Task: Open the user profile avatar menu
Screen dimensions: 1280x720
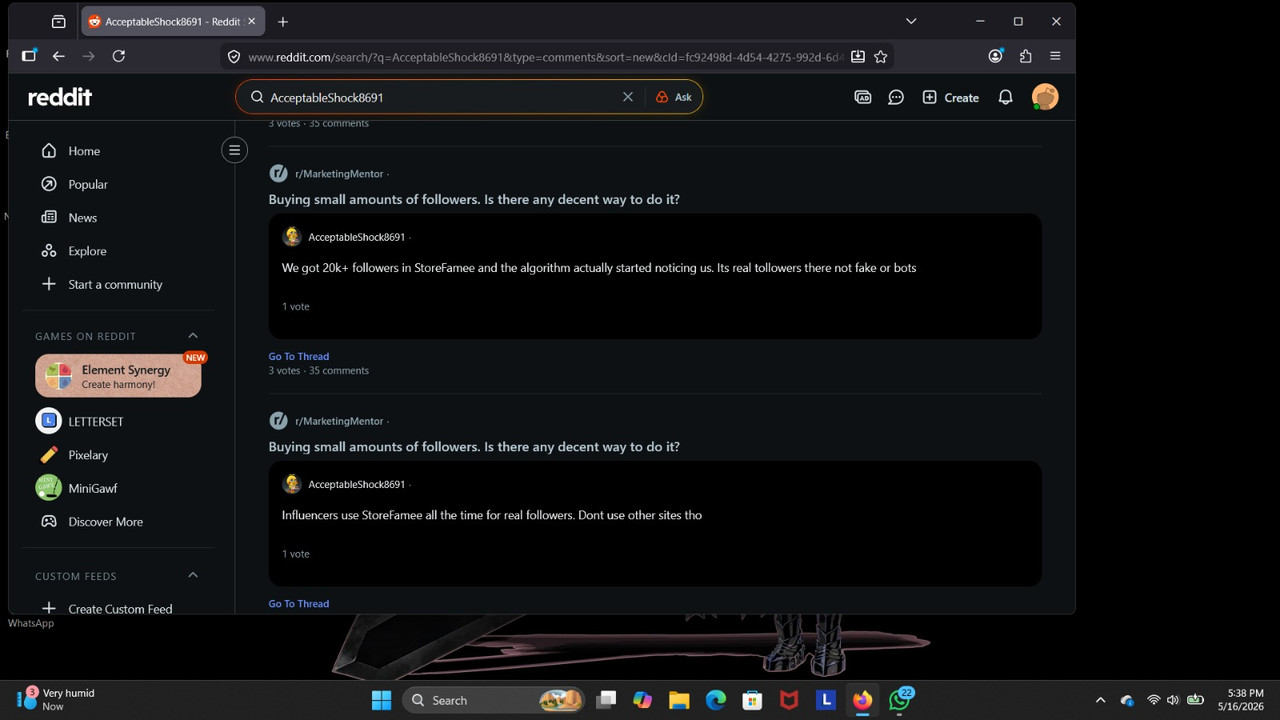Action: click(x=1045, y=97)
